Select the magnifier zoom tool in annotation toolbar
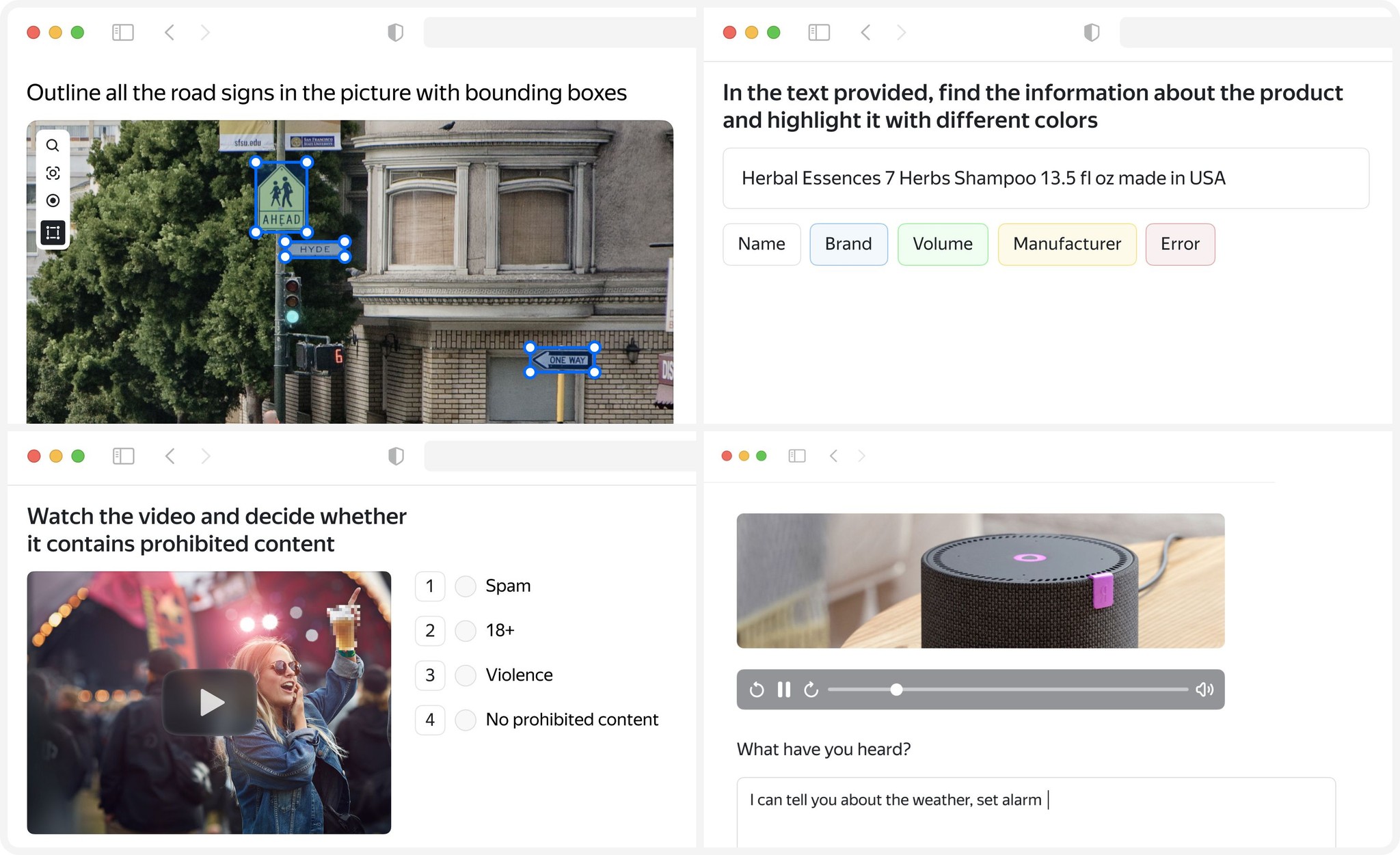This screenshot has width=1400, height=855. [x=53, y=144]
